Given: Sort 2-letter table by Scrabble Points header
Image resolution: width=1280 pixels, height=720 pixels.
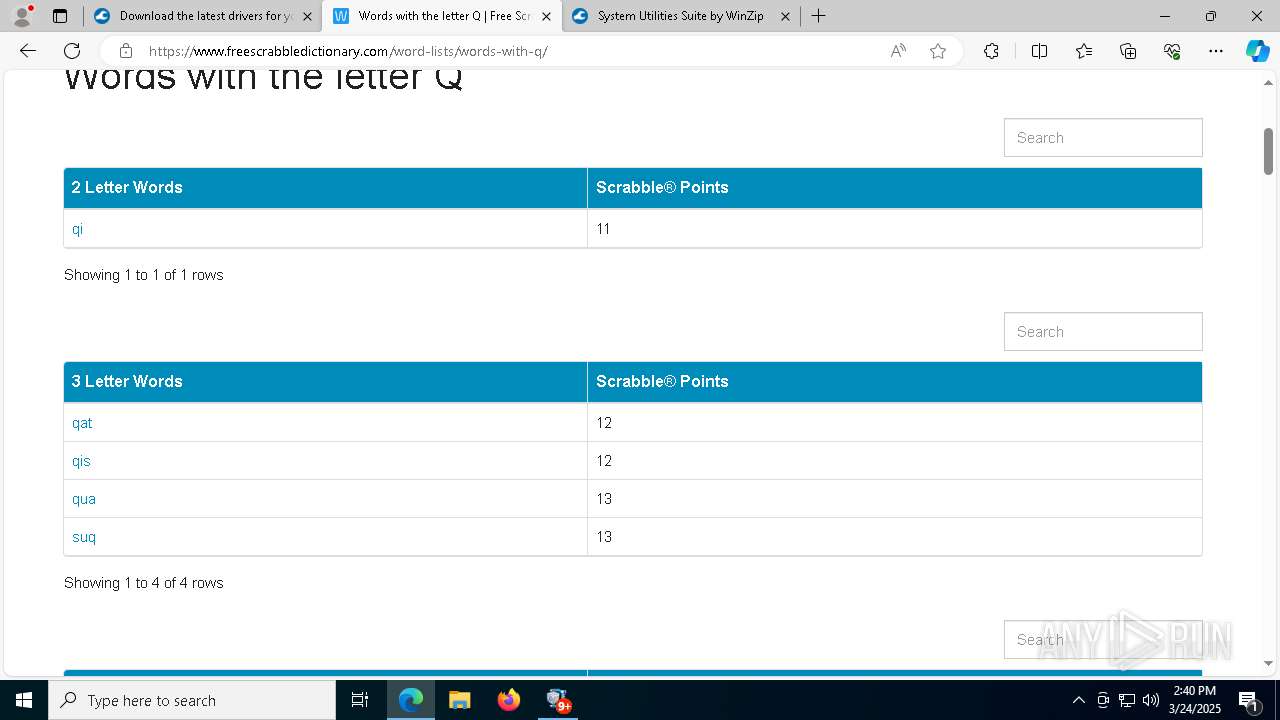Looking at the screenshot, I should pos(895,188).
